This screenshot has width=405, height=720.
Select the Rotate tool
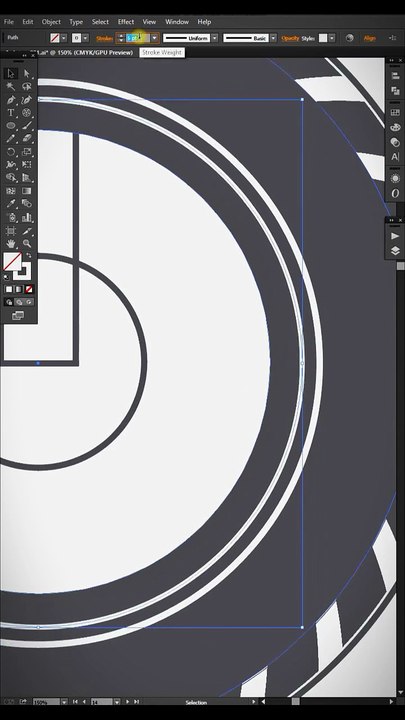(11, 152)
